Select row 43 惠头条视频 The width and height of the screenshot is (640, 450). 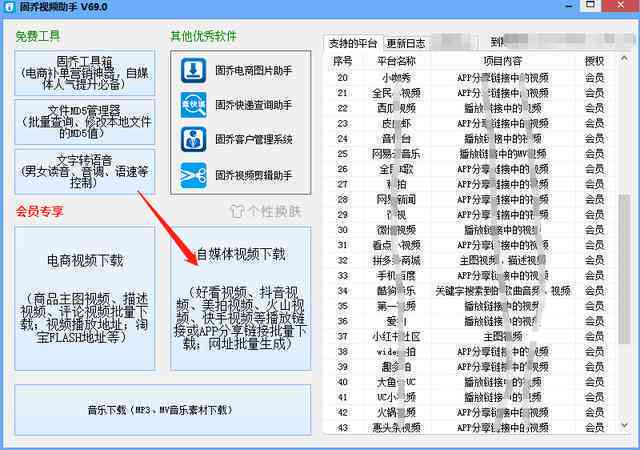[x=469, y=428]
